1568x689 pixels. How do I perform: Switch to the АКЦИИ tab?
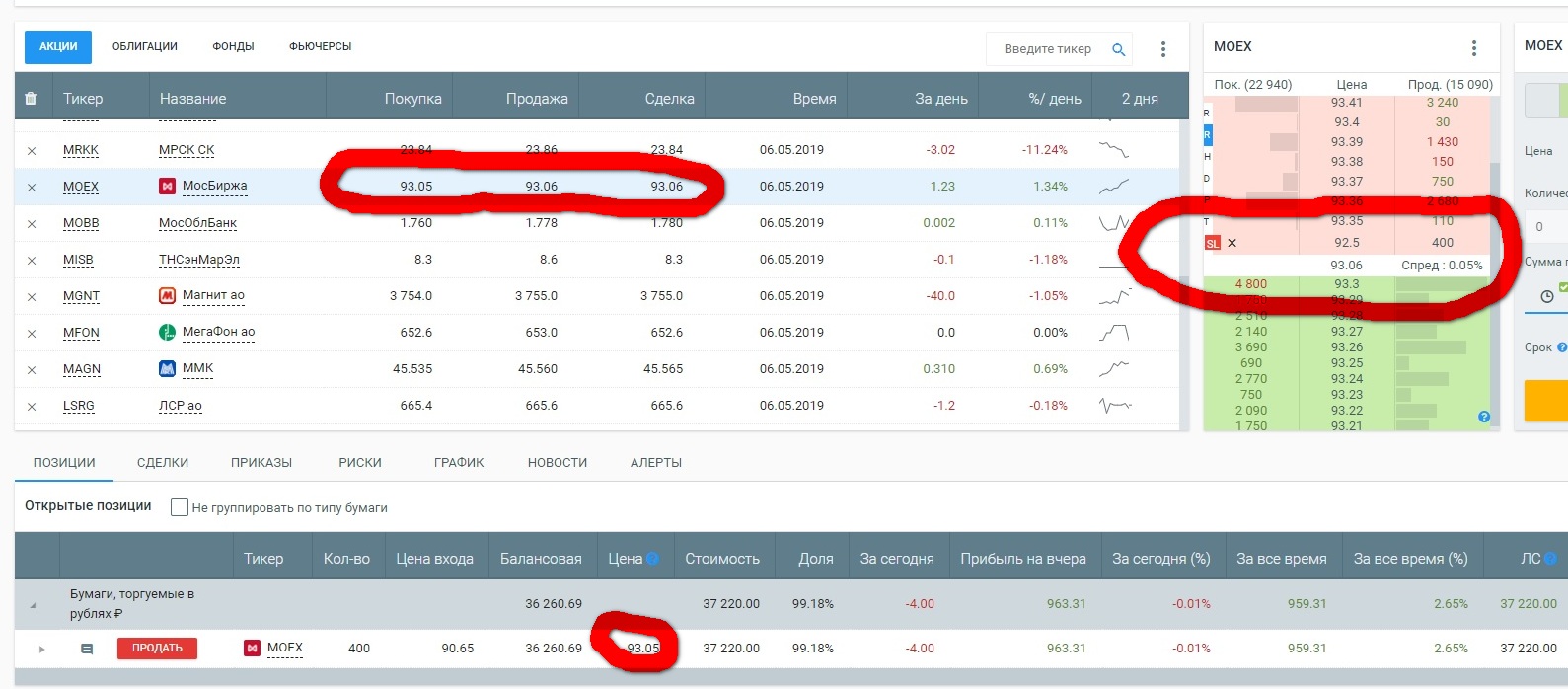pyautogui.click(x=58, y=47)
